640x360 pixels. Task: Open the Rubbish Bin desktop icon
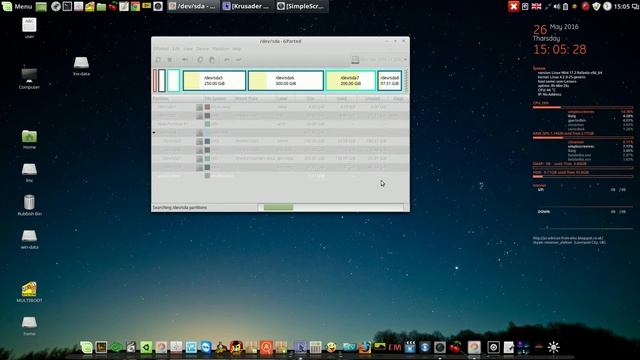[29, 205]
